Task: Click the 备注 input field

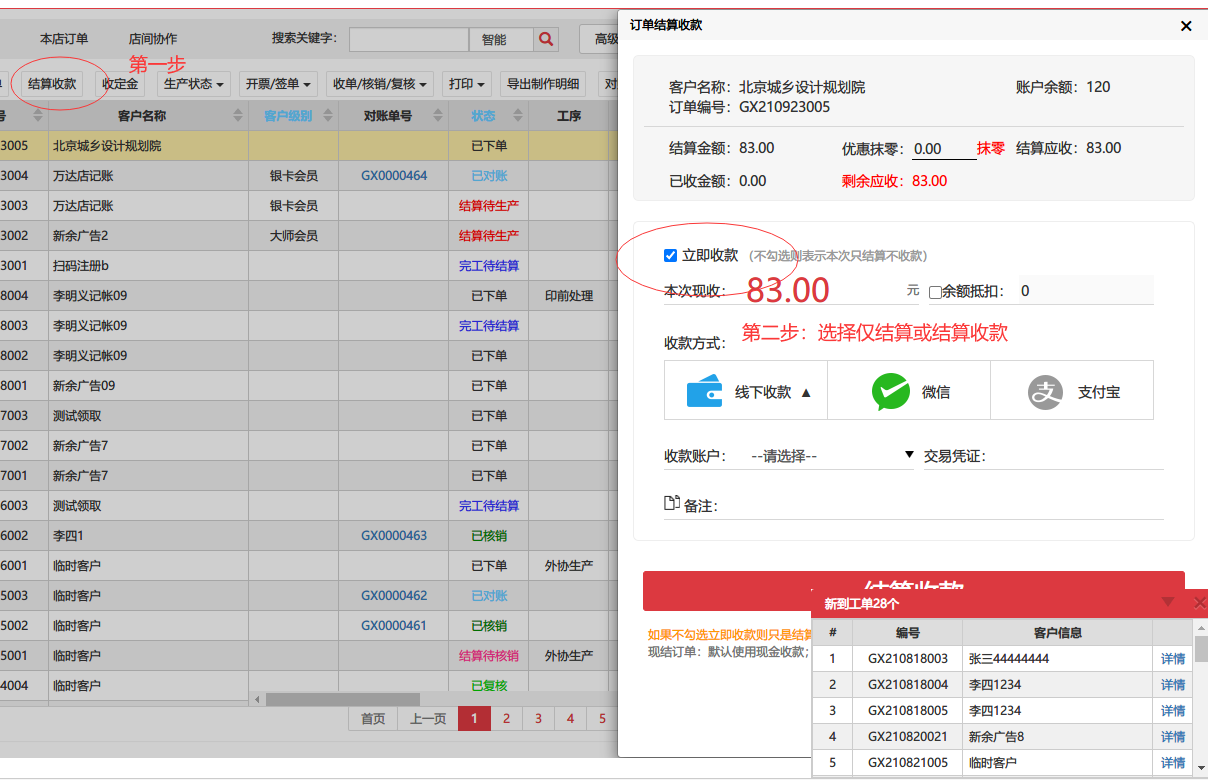Action: click(x=942, y=506)
